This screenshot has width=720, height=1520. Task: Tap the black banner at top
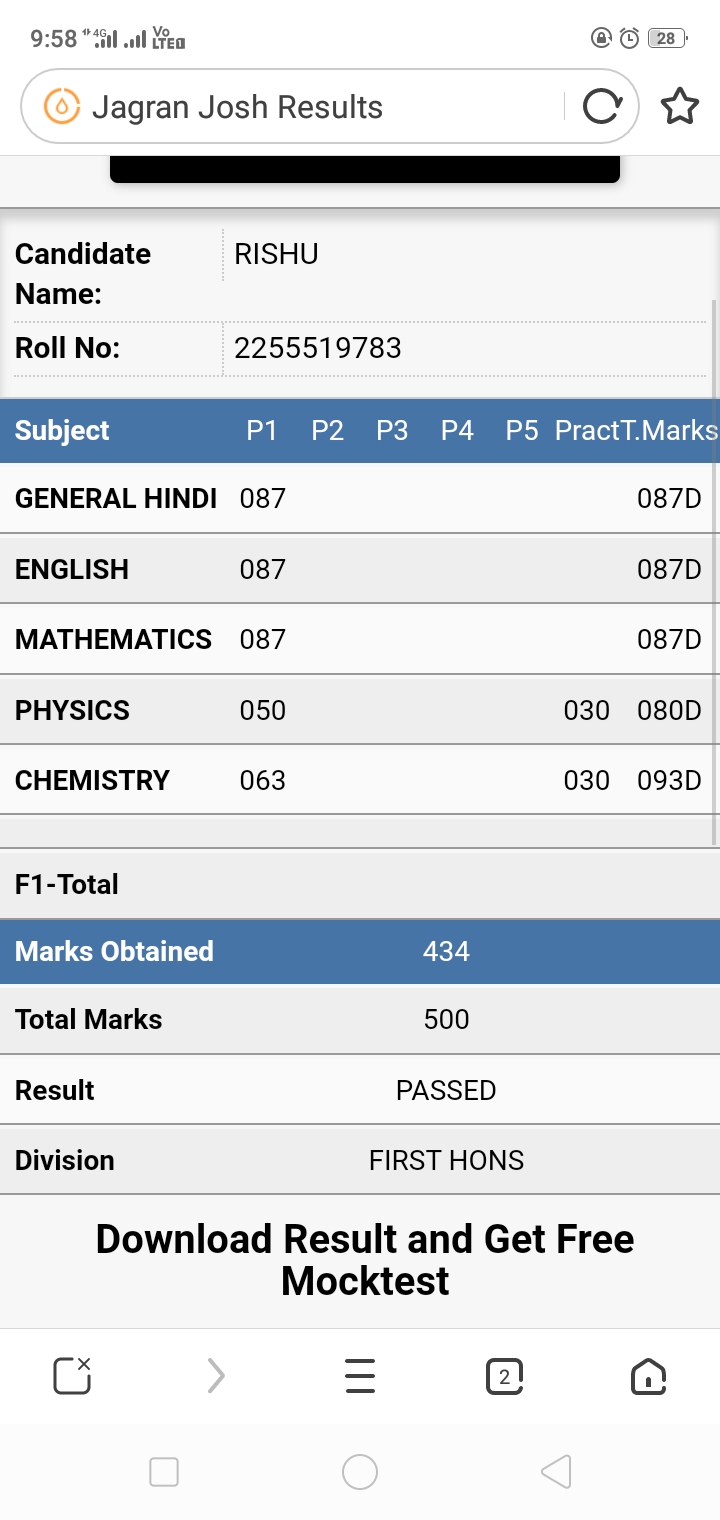365,169
